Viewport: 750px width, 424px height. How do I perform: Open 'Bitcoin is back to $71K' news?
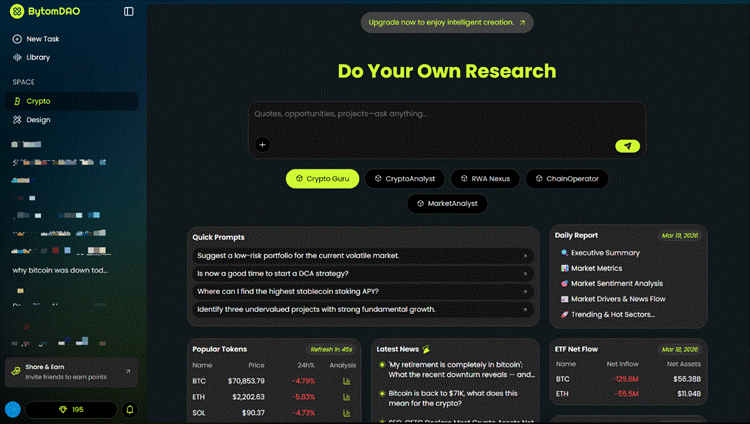coord(452,398)
